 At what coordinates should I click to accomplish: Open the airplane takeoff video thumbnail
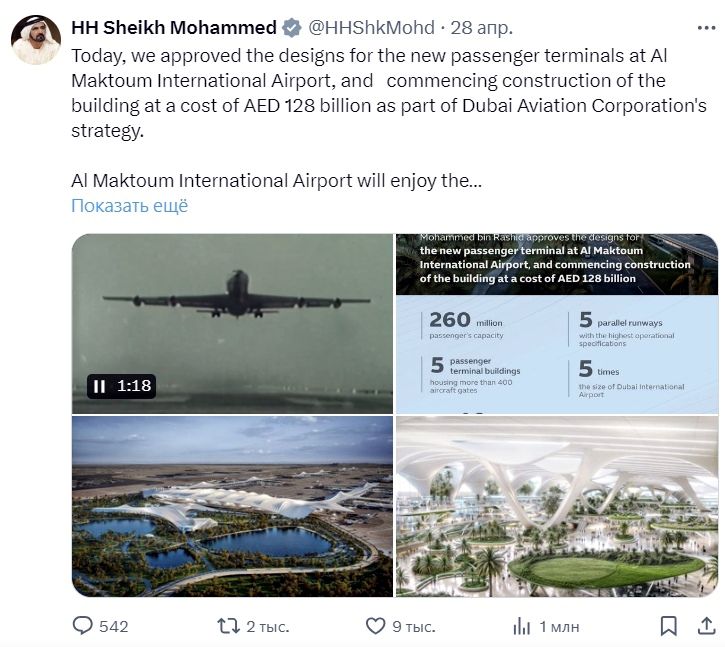pyautogui.click(x=232, y=310)
